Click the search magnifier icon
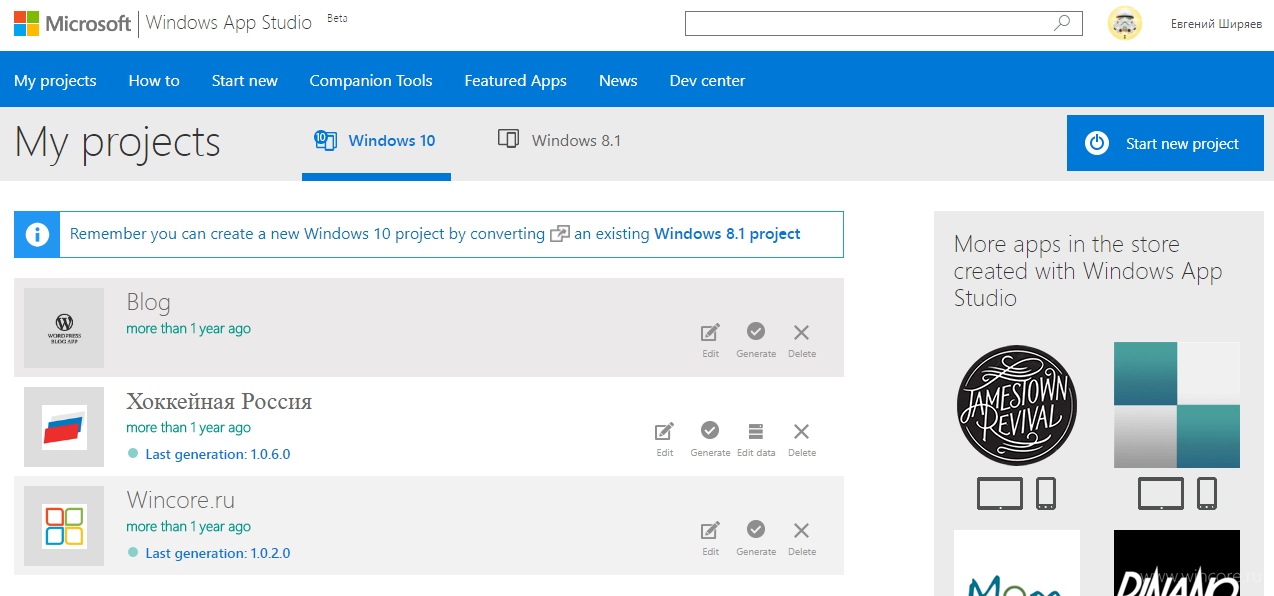This screenshot has width=1274, height=596. pyautogui.click(x=1062, y=23)
